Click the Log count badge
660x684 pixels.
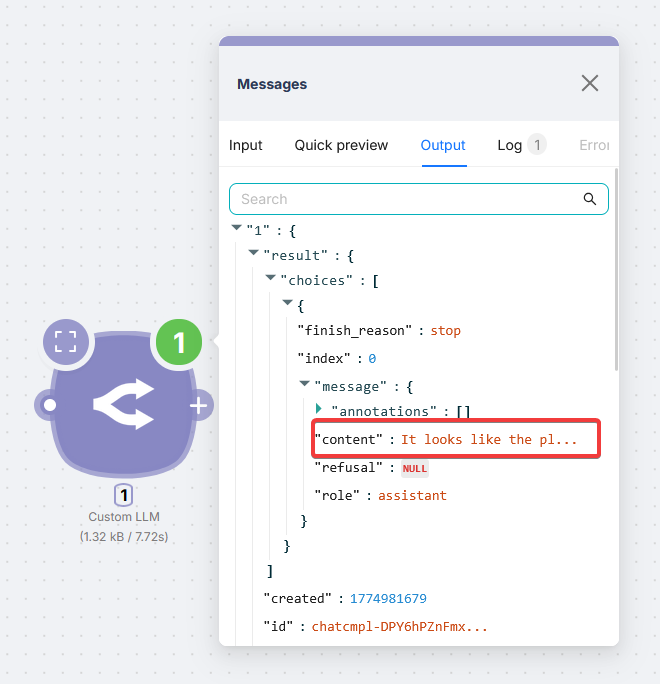click(x=537, y=145)
